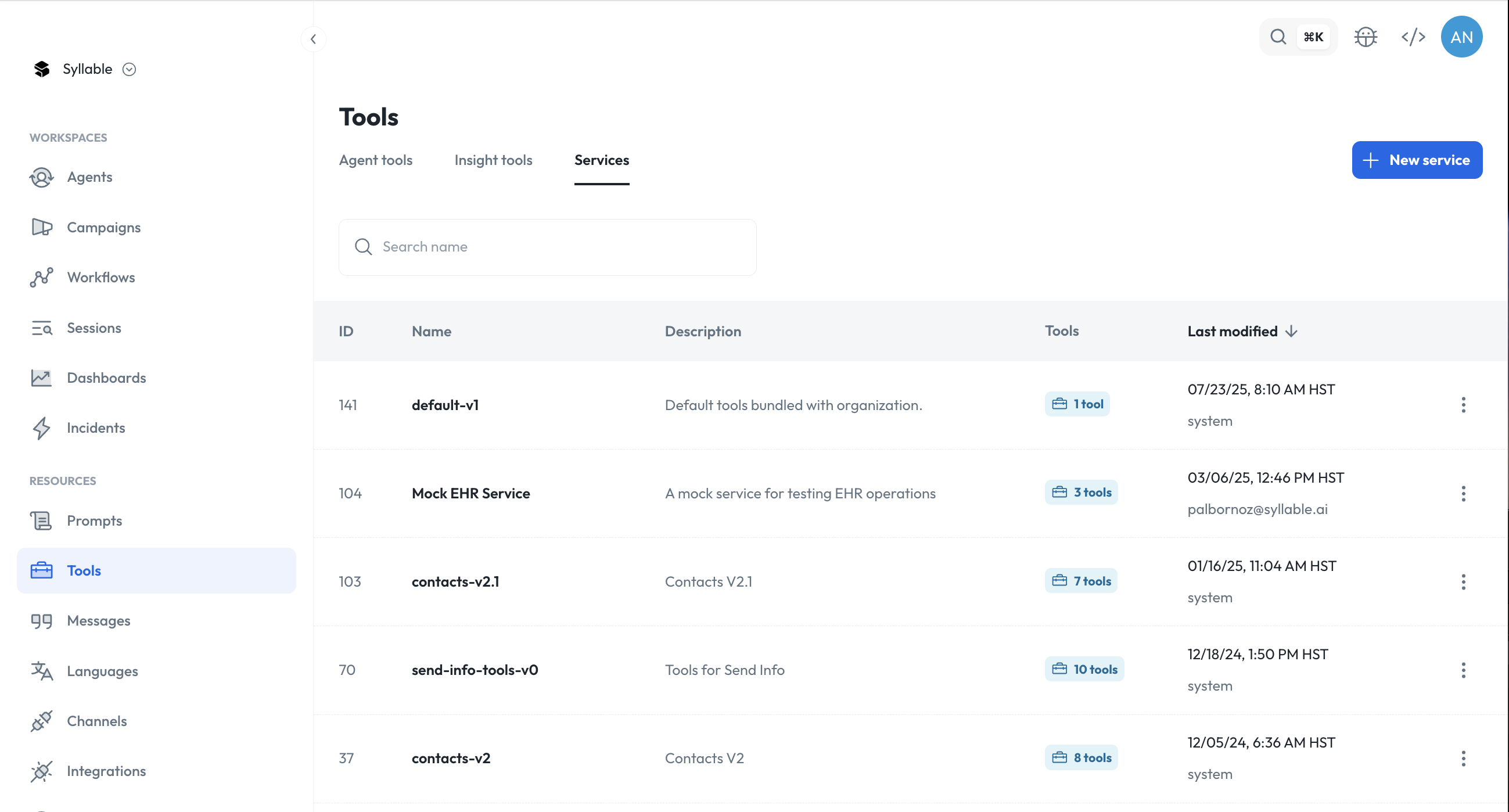1509x812 pixels.
Task: Click the Syllable logo icon
Action: [x=42, y=69]
